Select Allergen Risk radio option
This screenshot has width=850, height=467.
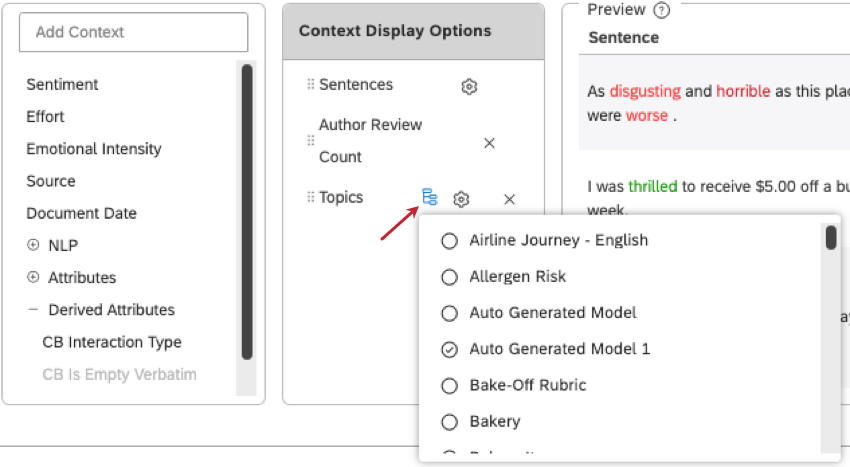[x=450, y=276]
